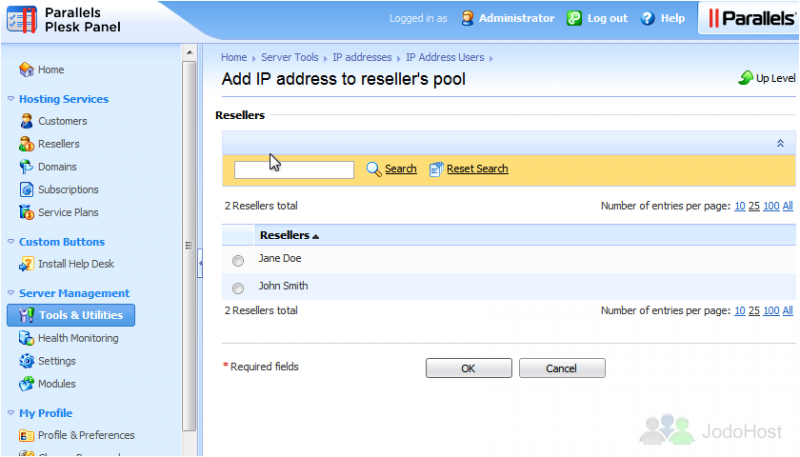The height and width of the screenshot is (457, 800).
Task: Click the green Up Level arrow icon
Action: click(x=745, y=78)
